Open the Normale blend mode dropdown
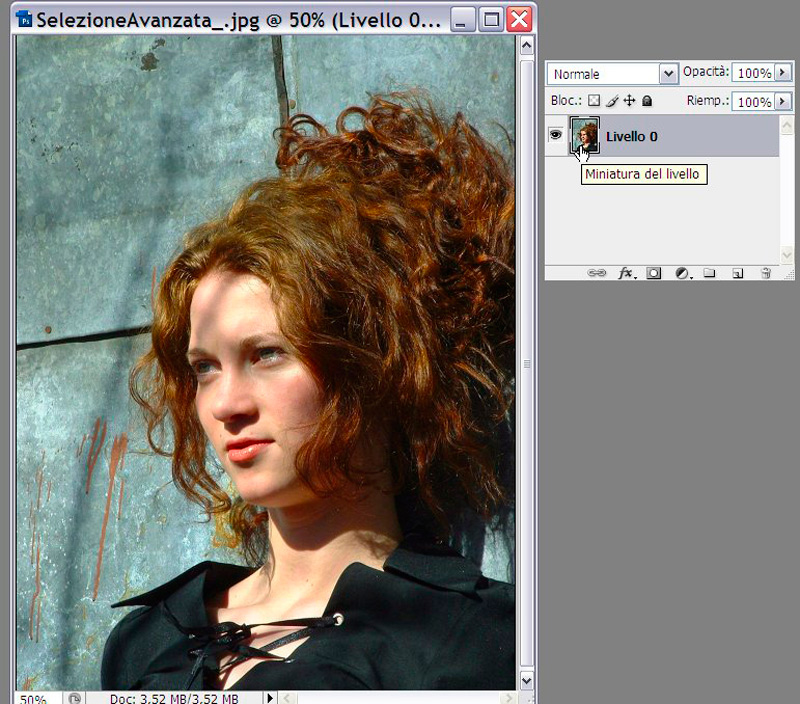 668,74
